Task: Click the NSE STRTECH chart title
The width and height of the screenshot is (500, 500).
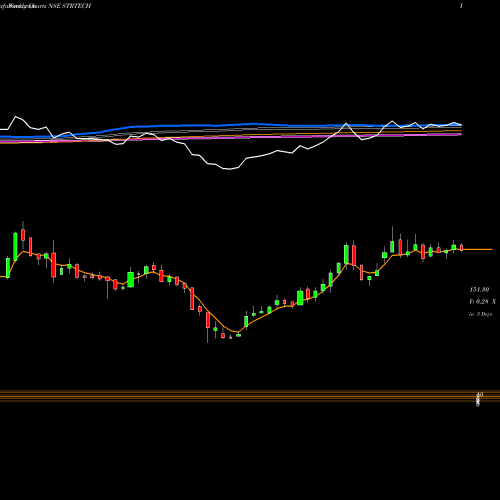Action: click(69, 6)
